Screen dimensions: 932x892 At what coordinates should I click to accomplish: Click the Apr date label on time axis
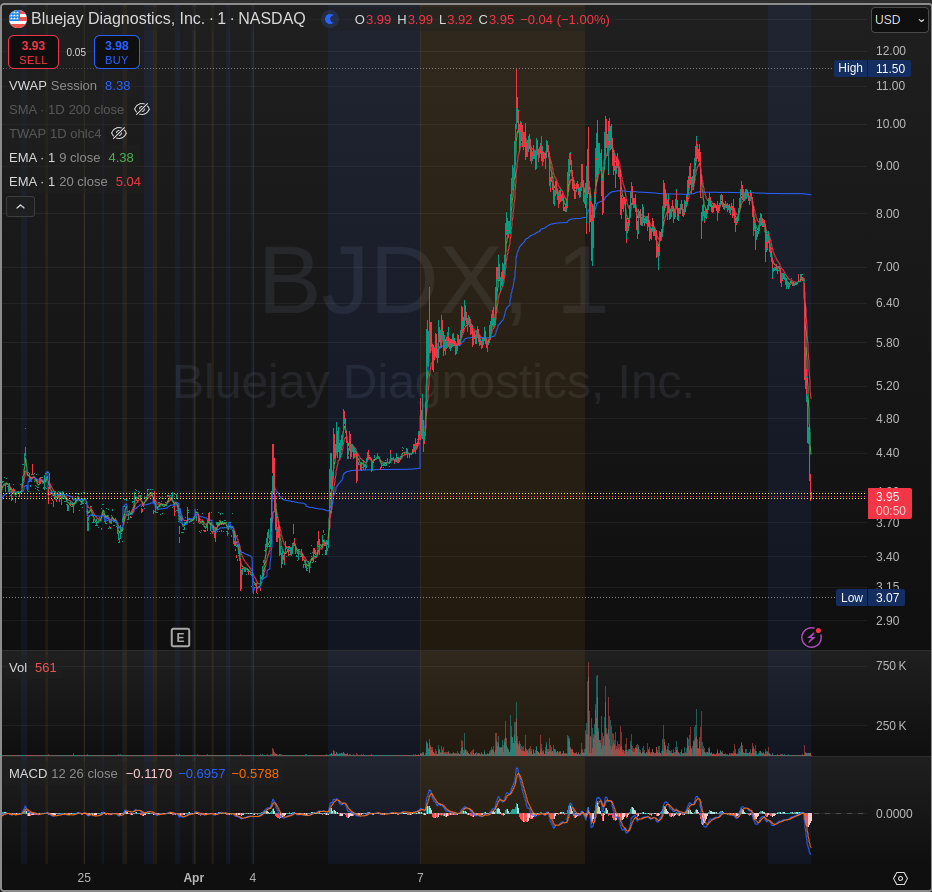pyautogui.click(x=194, y=878)
